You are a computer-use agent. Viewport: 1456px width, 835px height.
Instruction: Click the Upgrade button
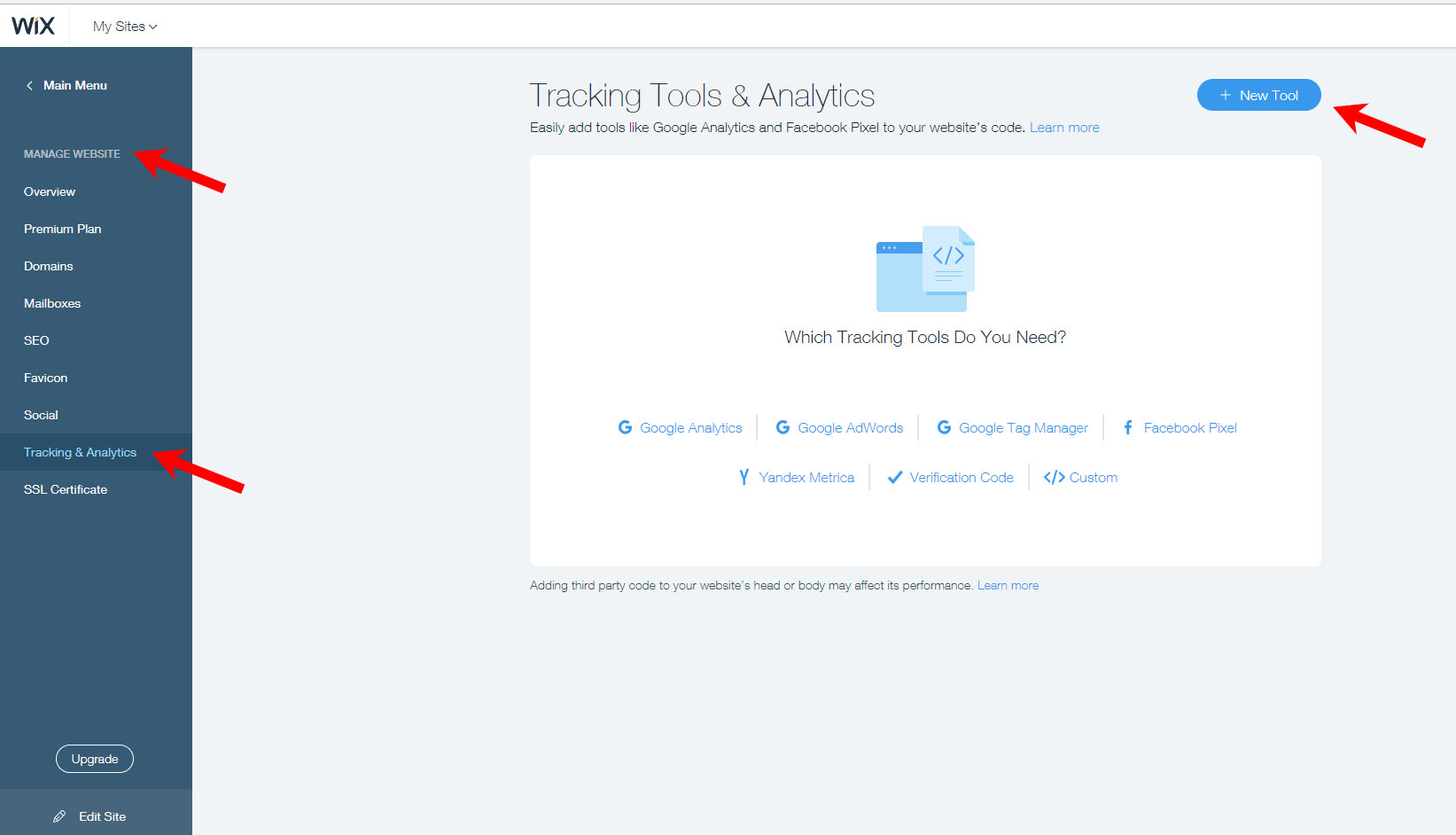coord(95,759)
